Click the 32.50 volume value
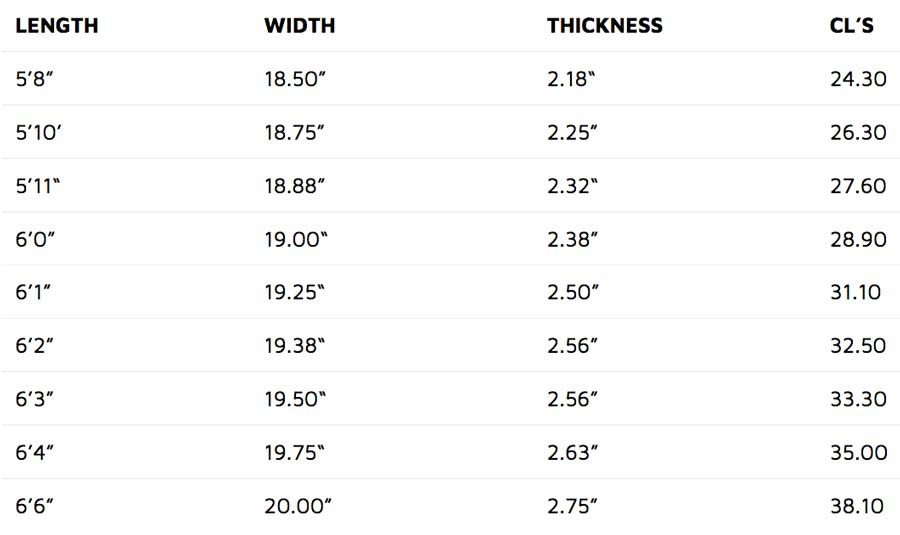This screenshot has height=535, width=900. 858,346
